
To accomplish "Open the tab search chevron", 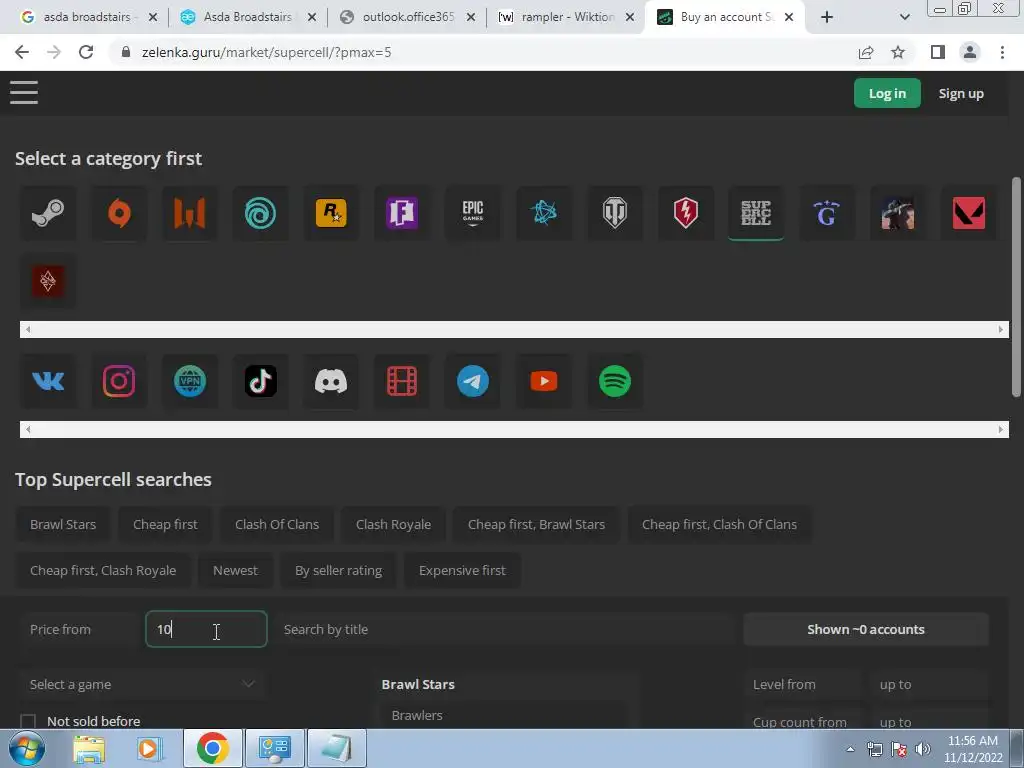I will click(x=904, y=17).
